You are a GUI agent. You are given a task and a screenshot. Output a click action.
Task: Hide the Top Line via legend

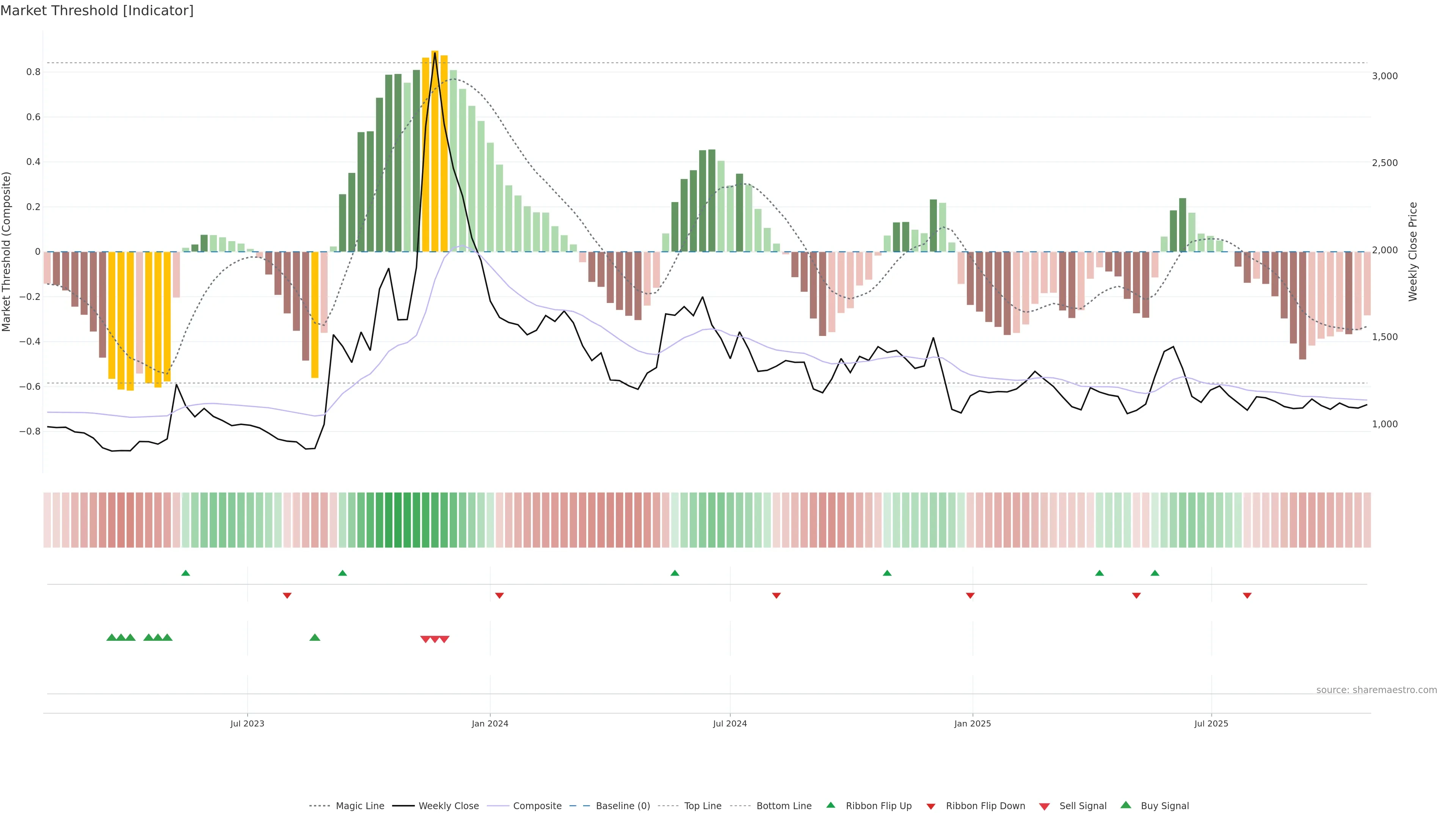click(x=703, y=806)
